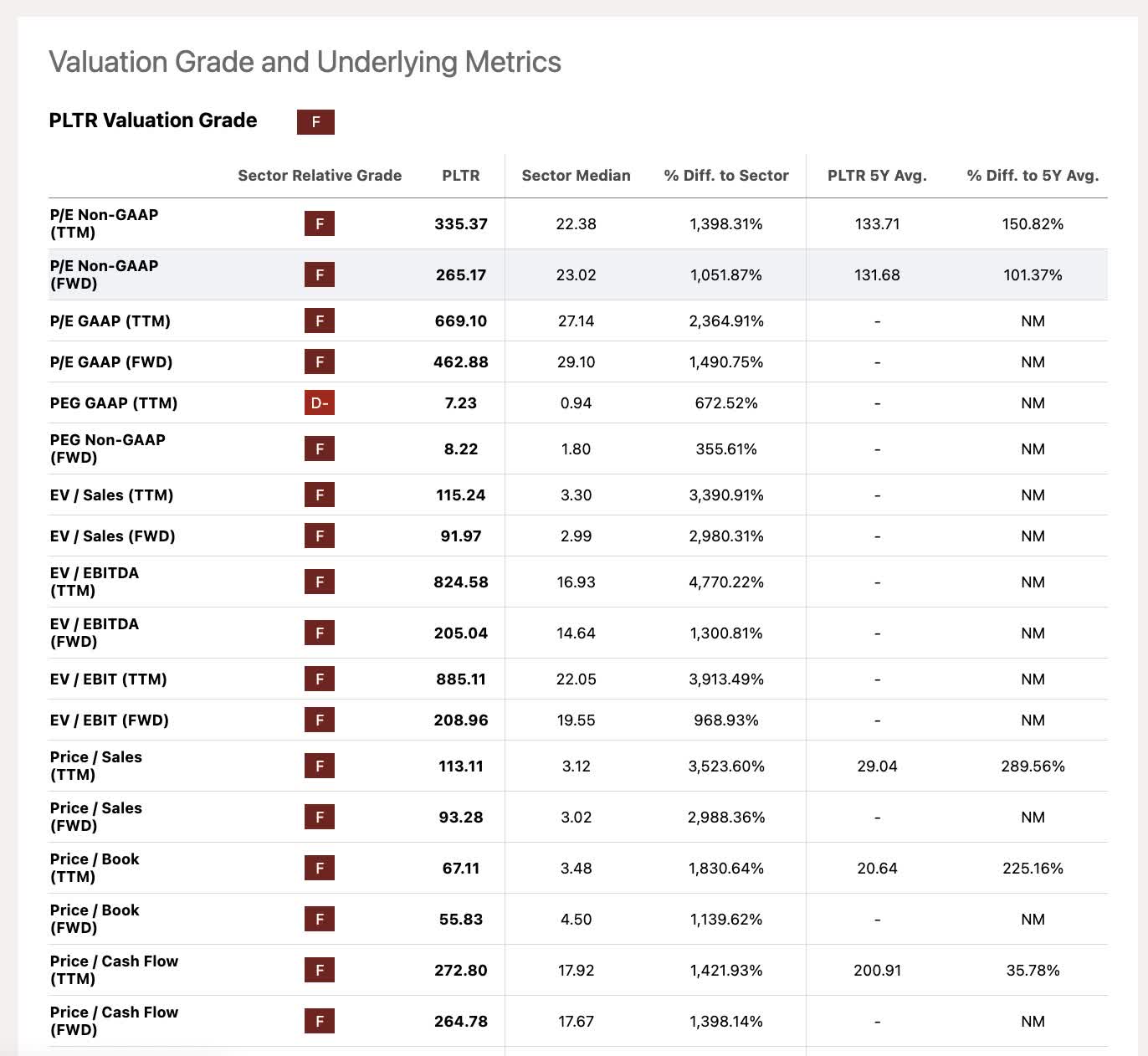Click the Price / Sales (TTM) row label

click(95, 765)
